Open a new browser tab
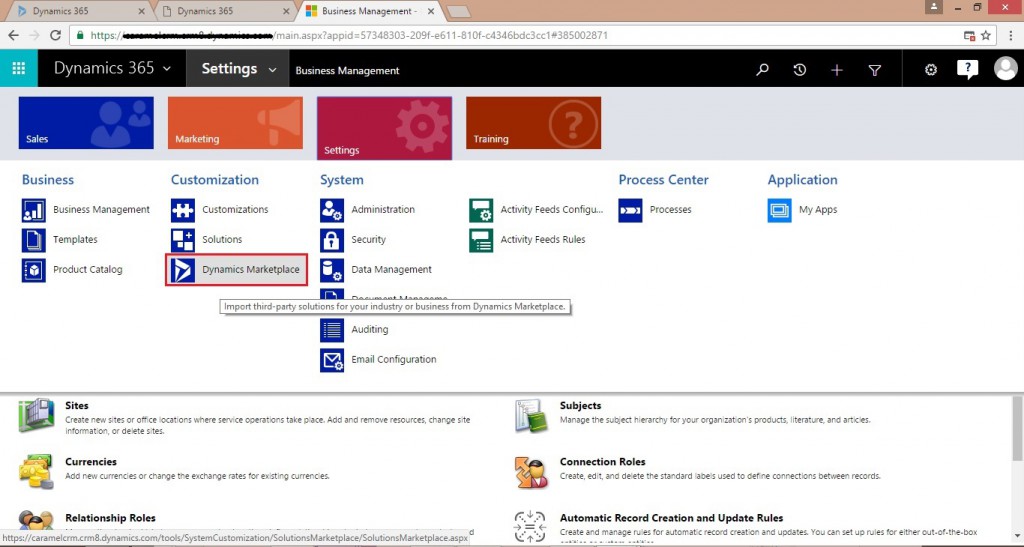 (x=459, y=12)
